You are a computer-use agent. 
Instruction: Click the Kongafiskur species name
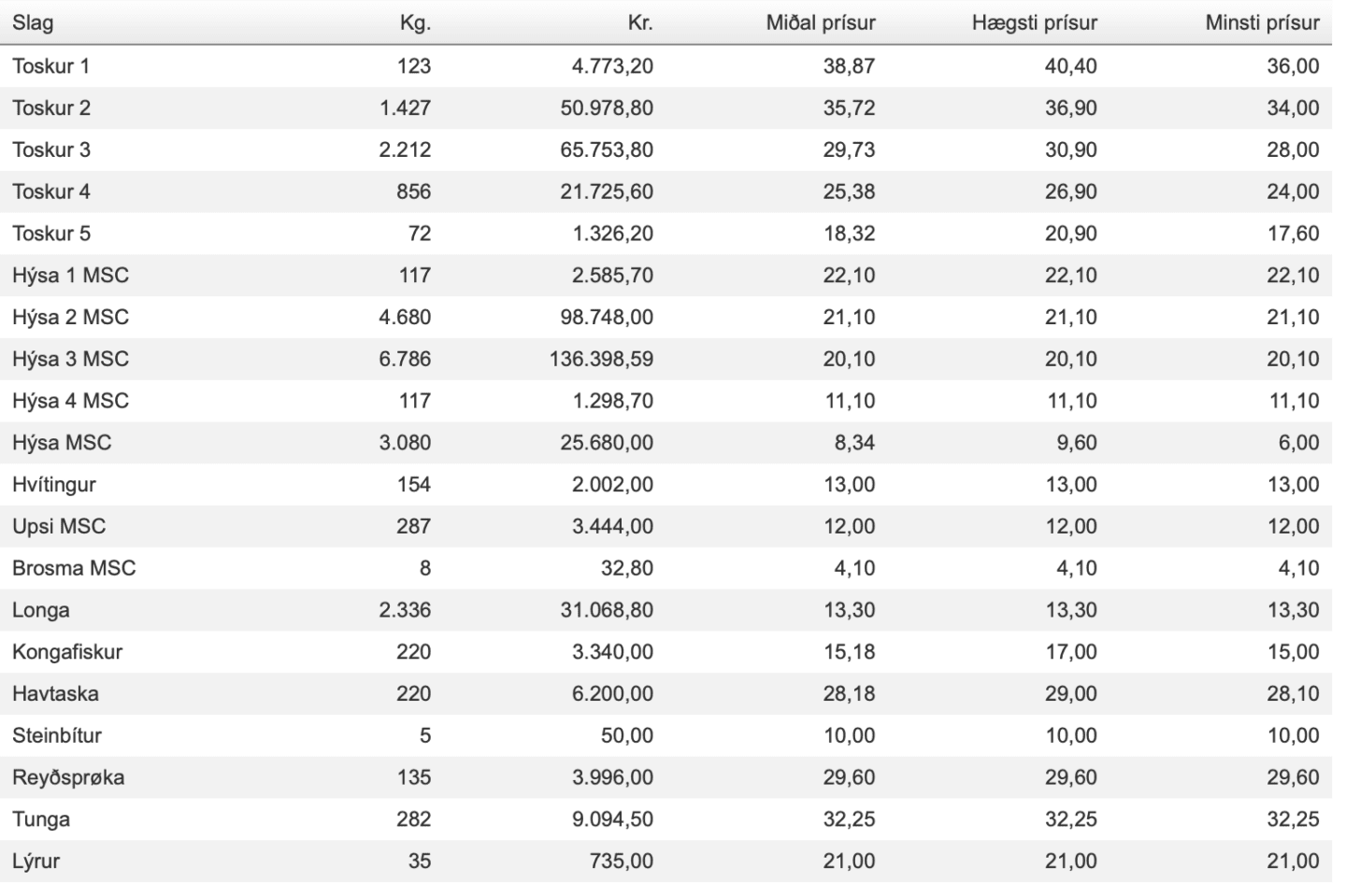click(67, 651)
